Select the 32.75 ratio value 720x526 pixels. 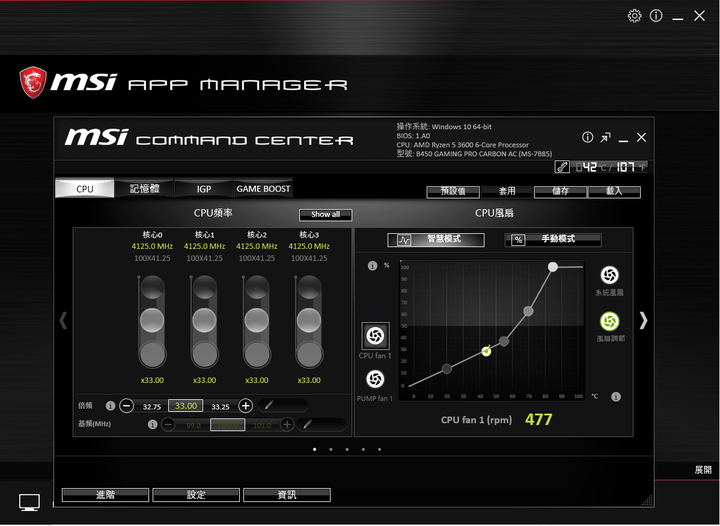(152, 407)
